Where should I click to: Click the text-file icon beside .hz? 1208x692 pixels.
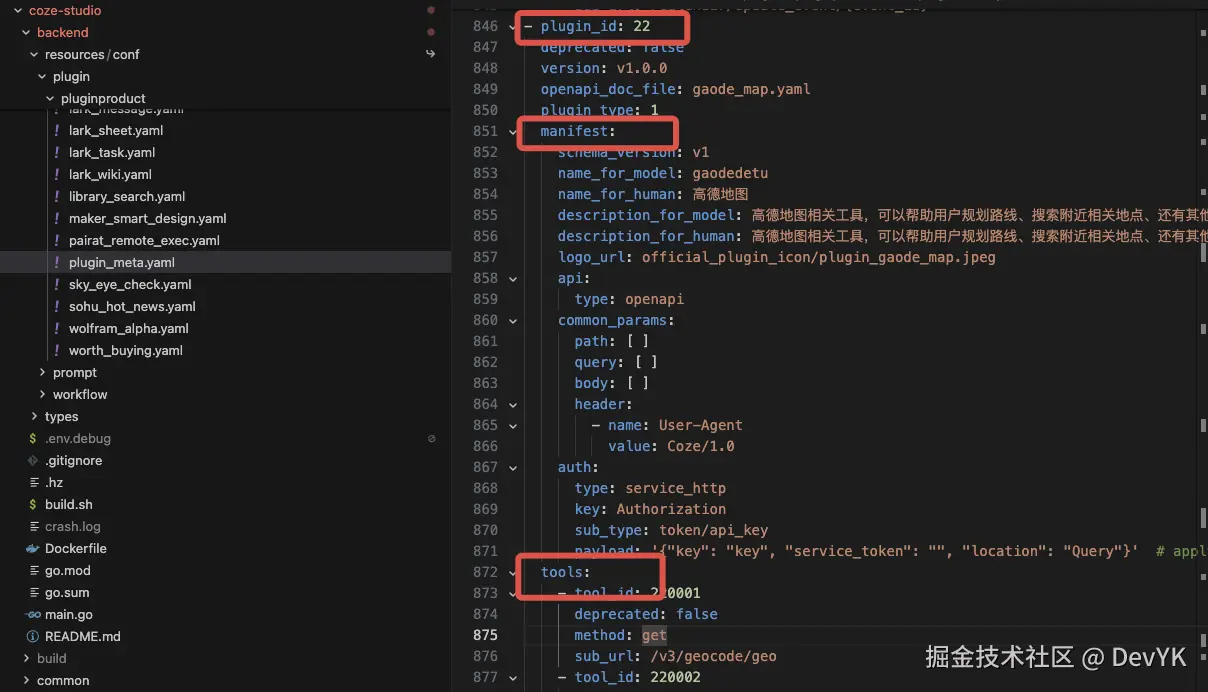[x=33, y=483]
